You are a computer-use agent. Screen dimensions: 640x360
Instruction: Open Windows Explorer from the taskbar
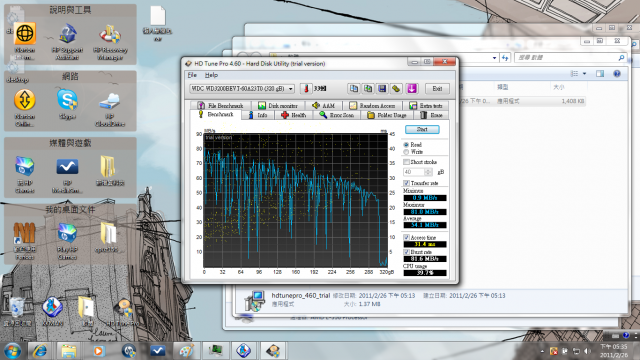[69, 351]
